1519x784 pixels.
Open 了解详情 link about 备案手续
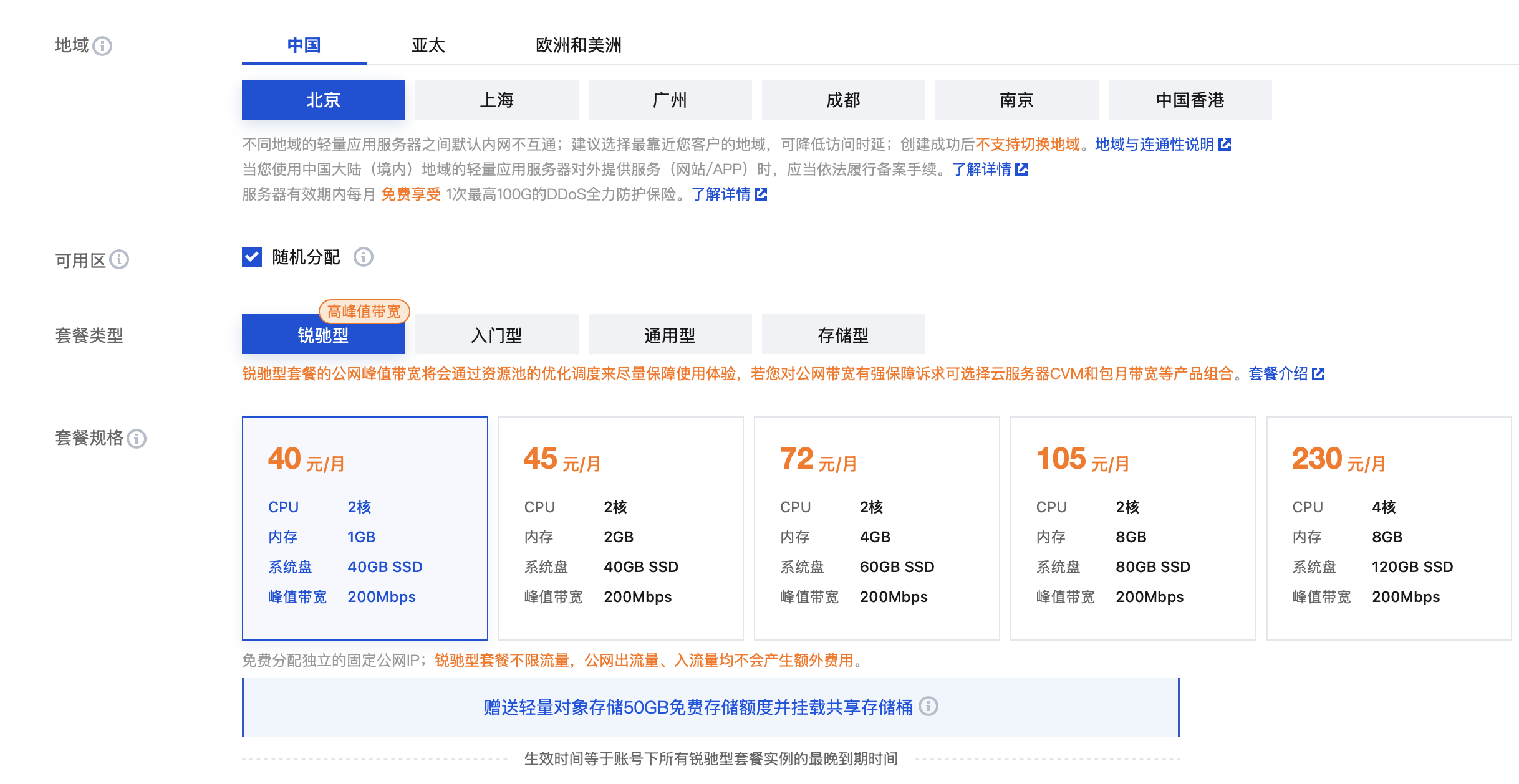pos(981,170)
